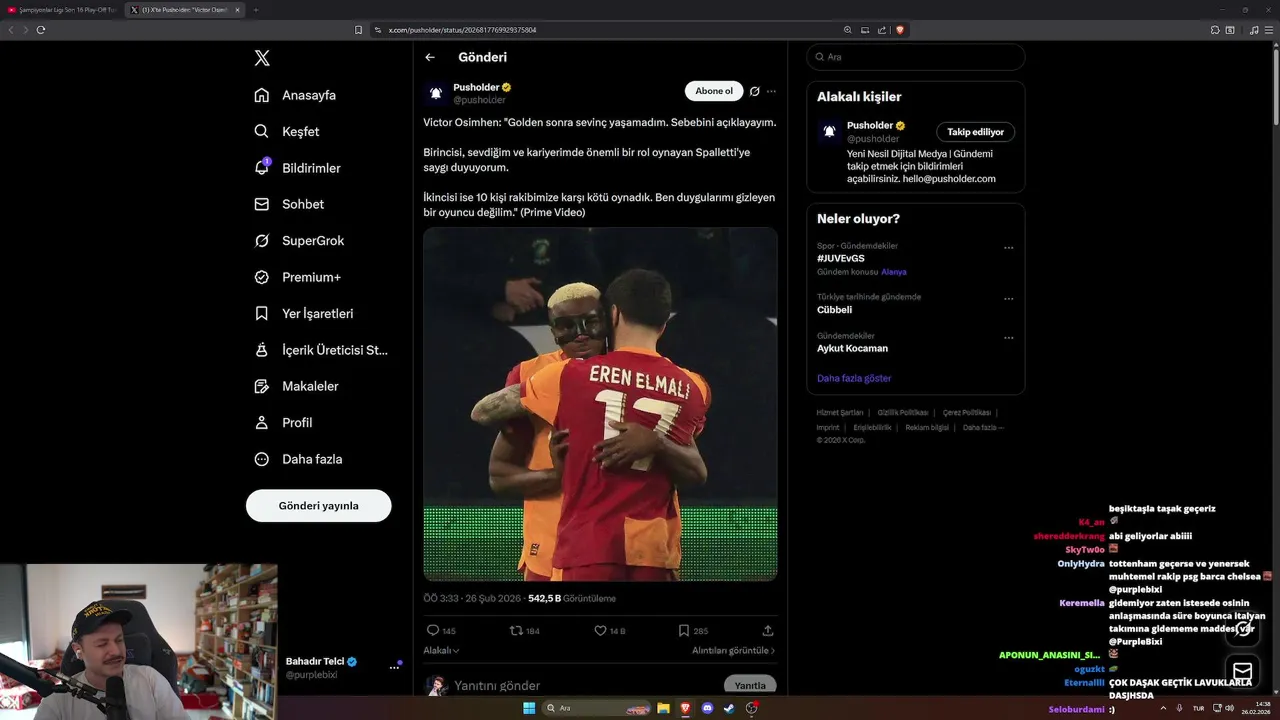Viewport: 1280px width, 720px height.
Task: Click the zoom magnifier in address bar
Action: pos(848,30)
